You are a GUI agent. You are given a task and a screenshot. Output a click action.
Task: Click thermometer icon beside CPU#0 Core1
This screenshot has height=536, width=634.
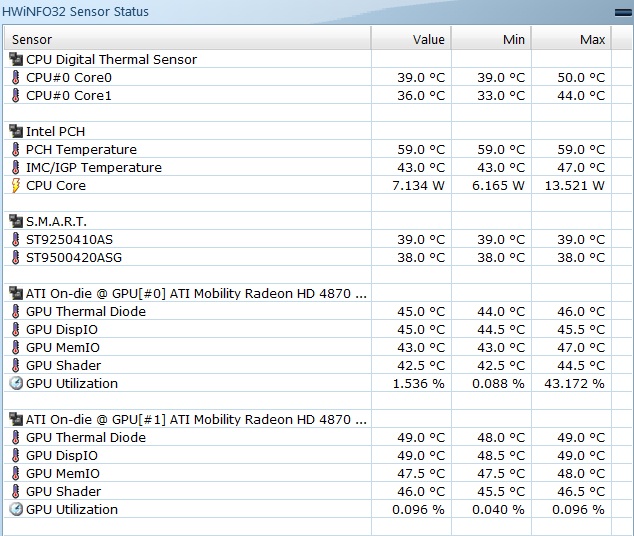[x=15, y=95]
